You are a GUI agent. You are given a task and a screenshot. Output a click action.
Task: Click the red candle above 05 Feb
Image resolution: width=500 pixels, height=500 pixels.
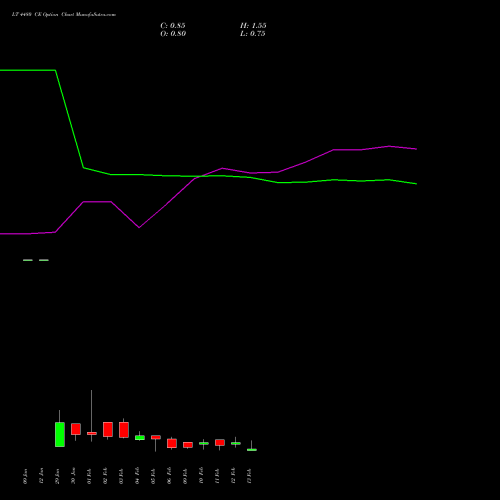point(156,437)
